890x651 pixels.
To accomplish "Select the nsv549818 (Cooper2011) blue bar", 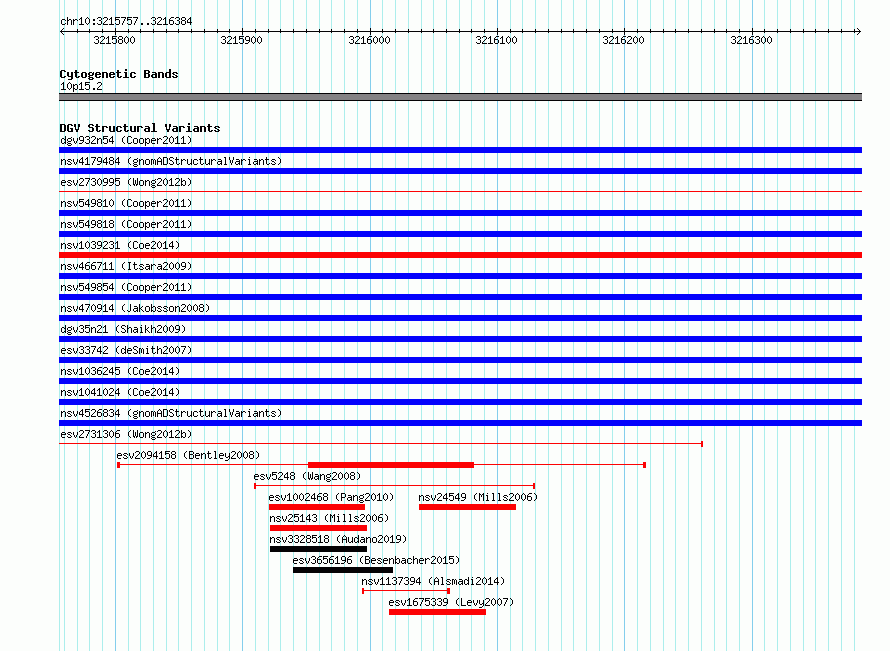I will coord(460,234).
